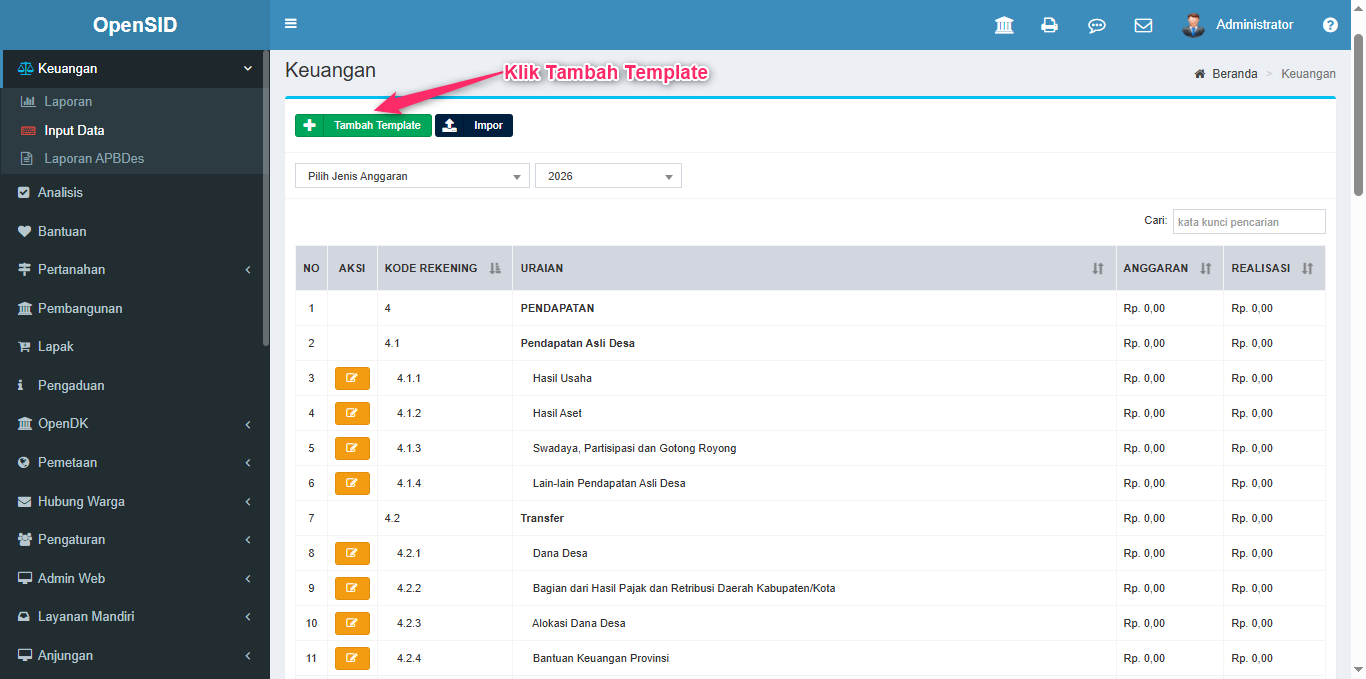The height and width of the screenshot is (679, 1366).
Task: Click the help question mark icon
Action: pyautogui.click(x=1330, y=25)
